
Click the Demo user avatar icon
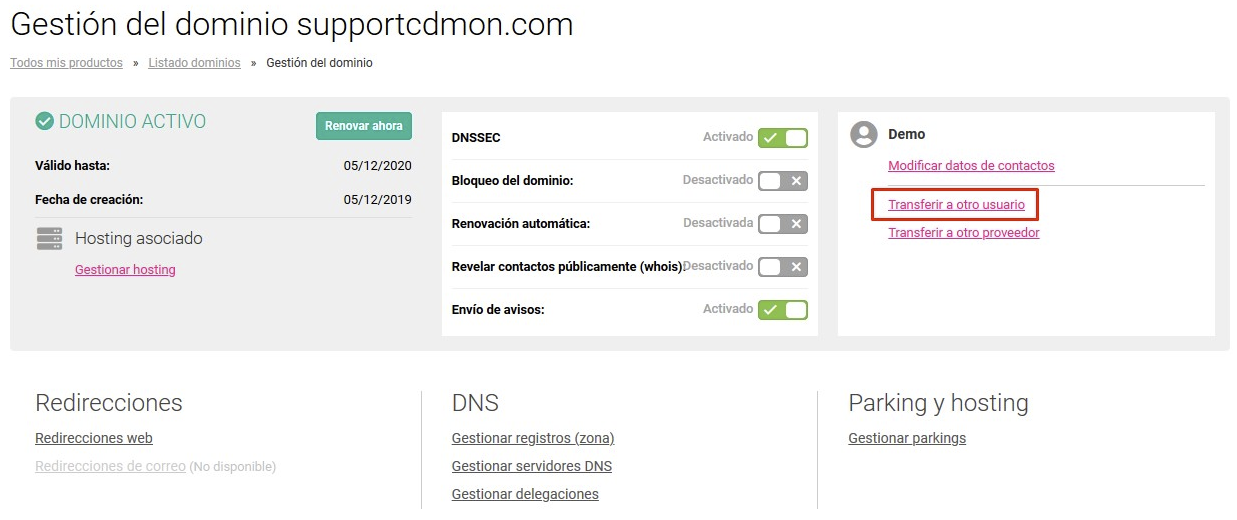click(x=863, y=134)
